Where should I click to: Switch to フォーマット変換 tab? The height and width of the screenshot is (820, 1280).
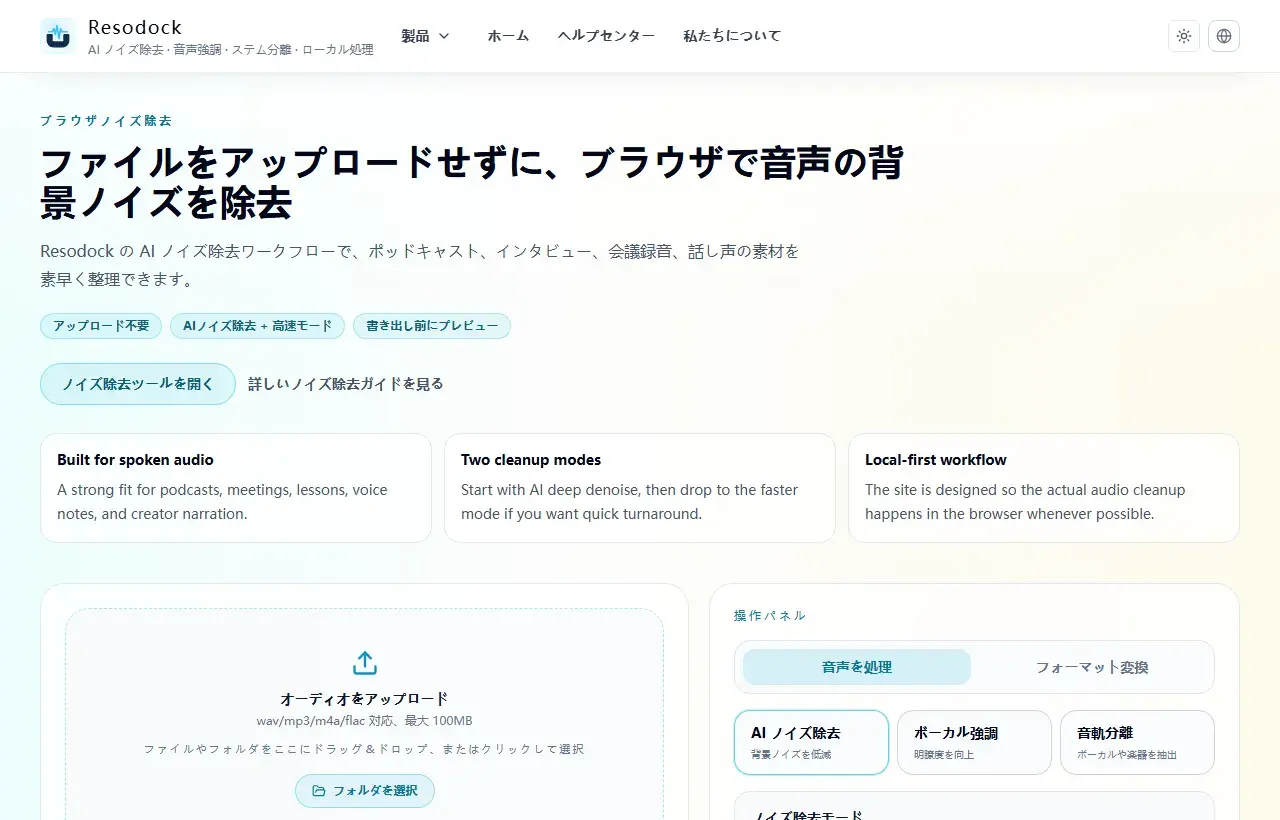pos(1092,667)
